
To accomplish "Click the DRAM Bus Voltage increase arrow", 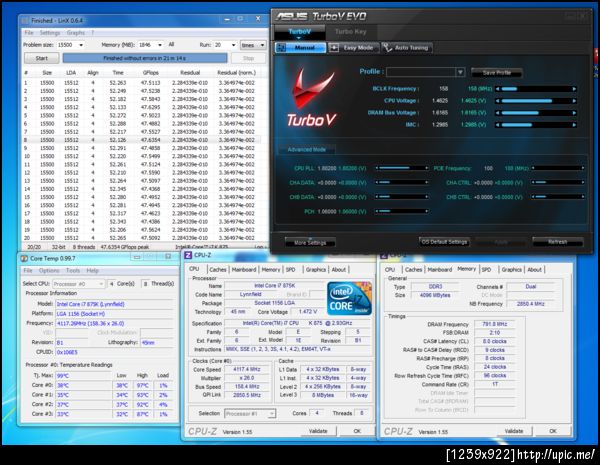I will pos(574,113).
